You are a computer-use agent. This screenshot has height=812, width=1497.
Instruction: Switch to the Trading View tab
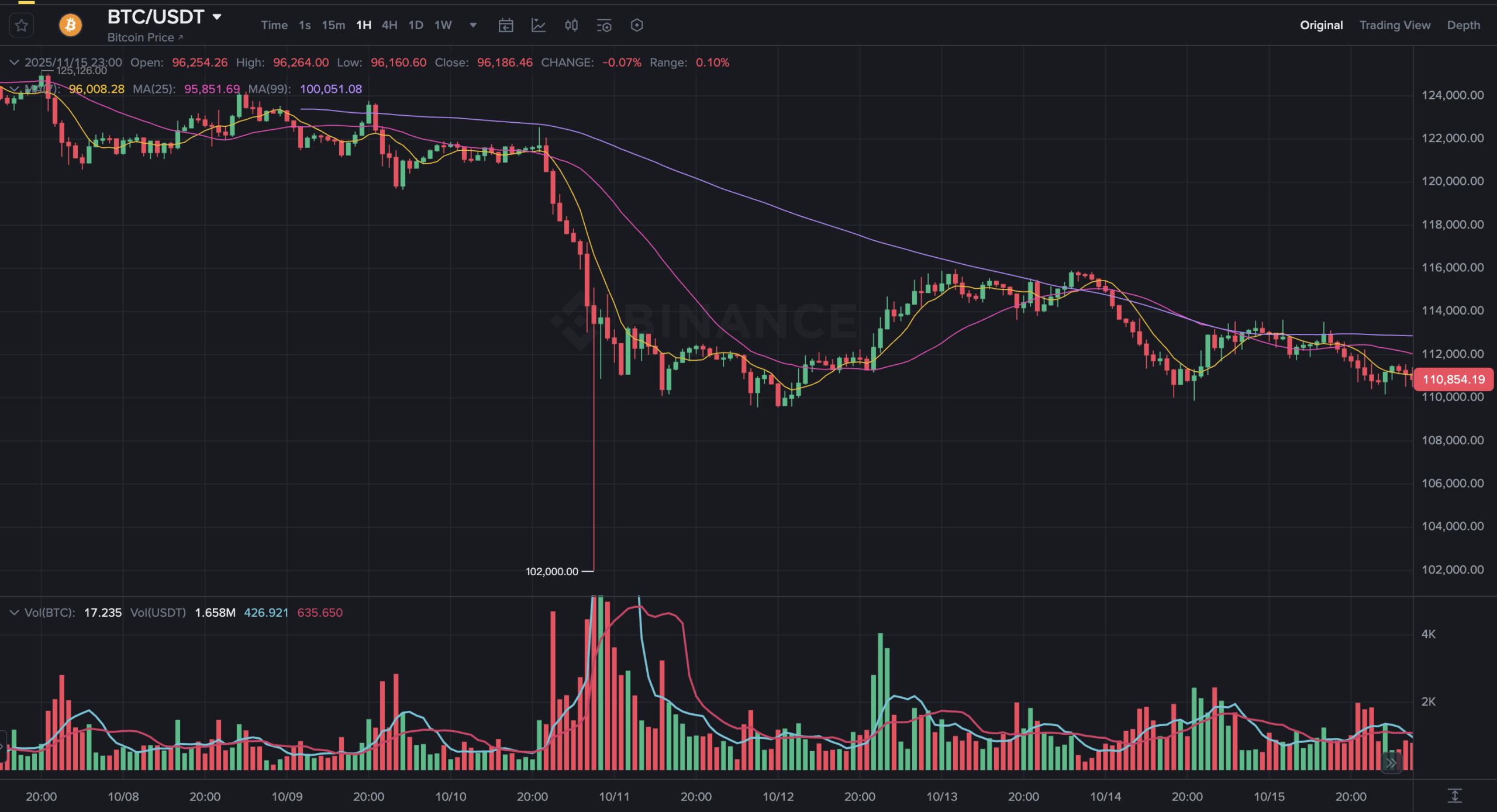click(x=1395, y=25)
